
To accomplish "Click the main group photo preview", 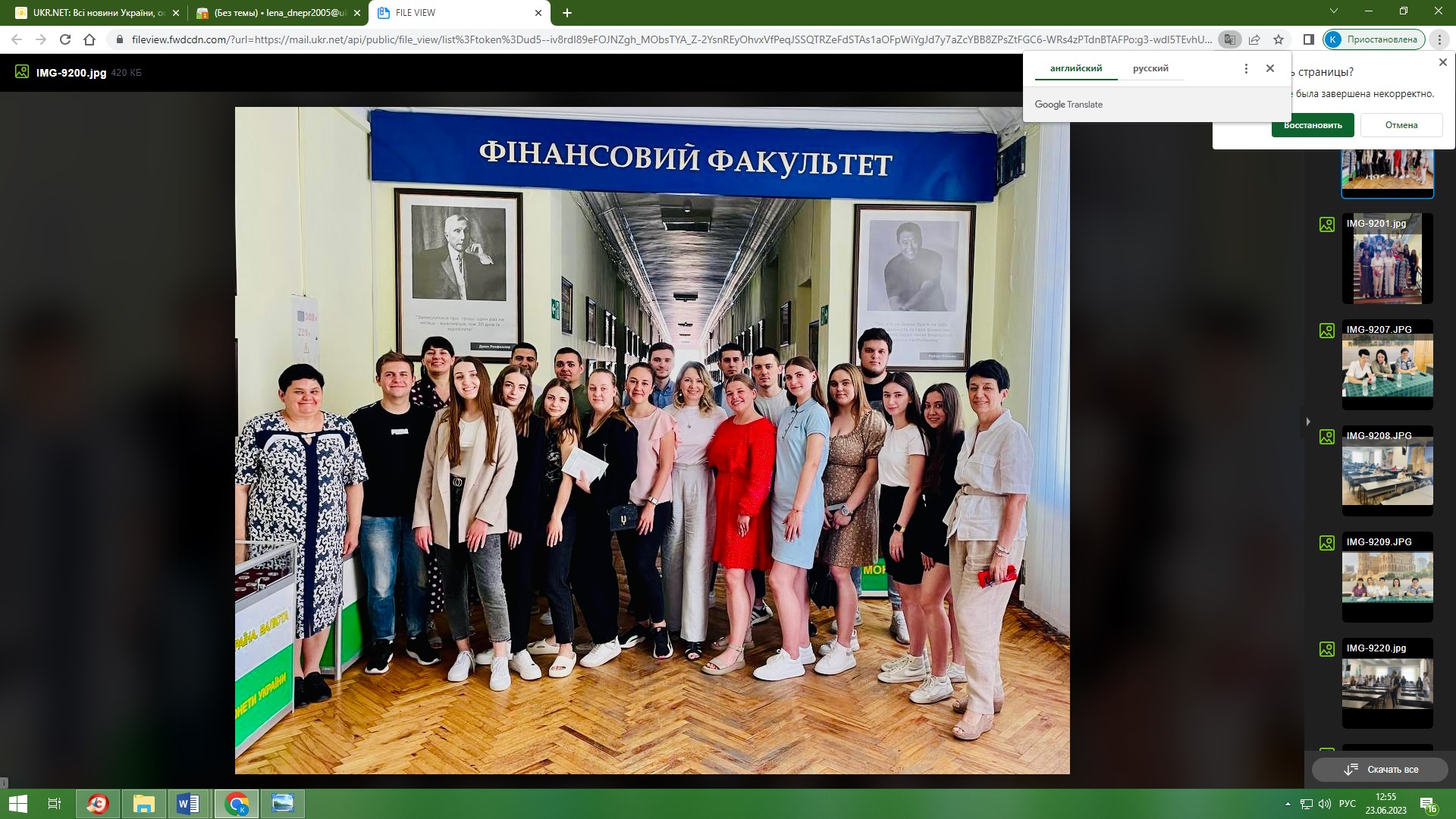I will [652, 440].
